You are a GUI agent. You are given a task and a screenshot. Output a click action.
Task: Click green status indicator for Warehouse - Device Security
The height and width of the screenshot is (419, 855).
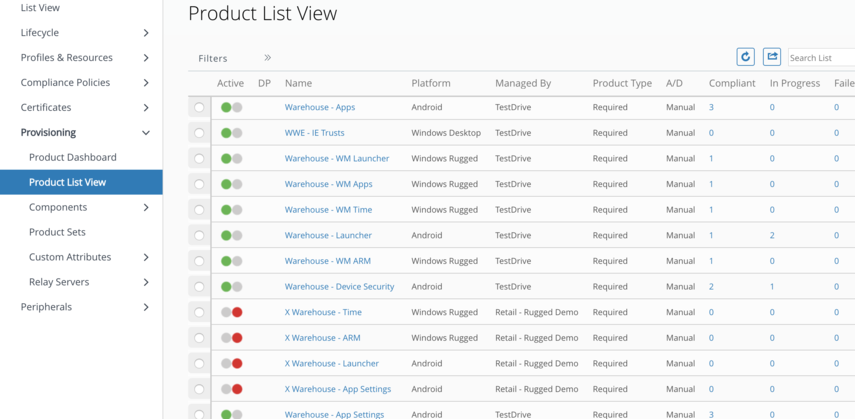click(x=227, y=287)
